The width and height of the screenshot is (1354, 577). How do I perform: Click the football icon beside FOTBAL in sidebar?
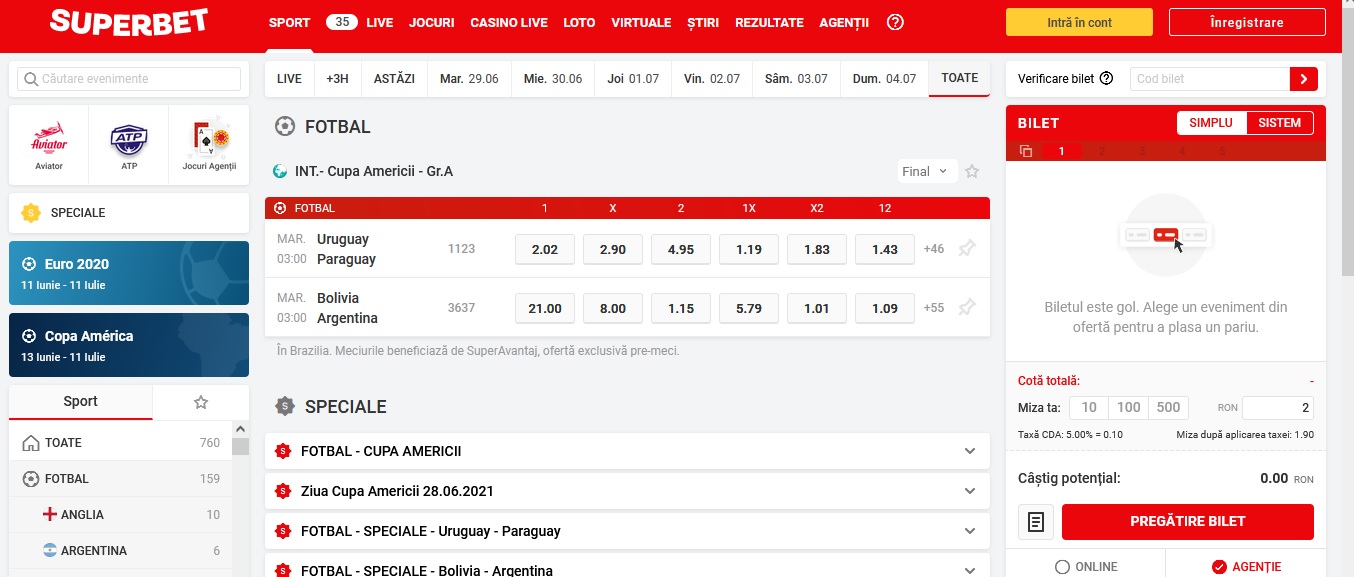[x=31, y=479]
